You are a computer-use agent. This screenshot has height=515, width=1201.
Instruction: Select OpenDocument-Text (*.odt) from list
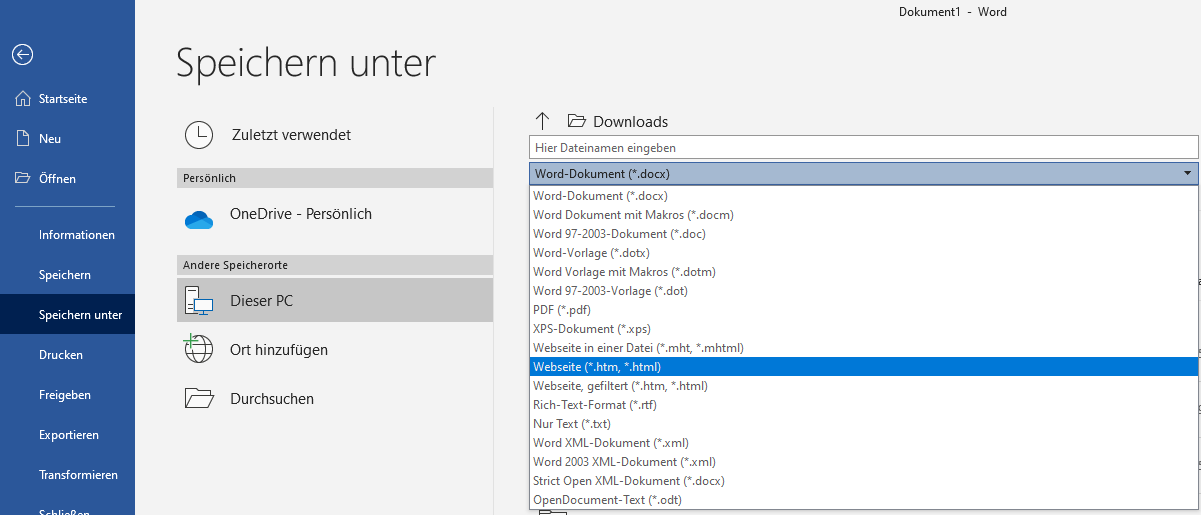(x=607, y=500)
